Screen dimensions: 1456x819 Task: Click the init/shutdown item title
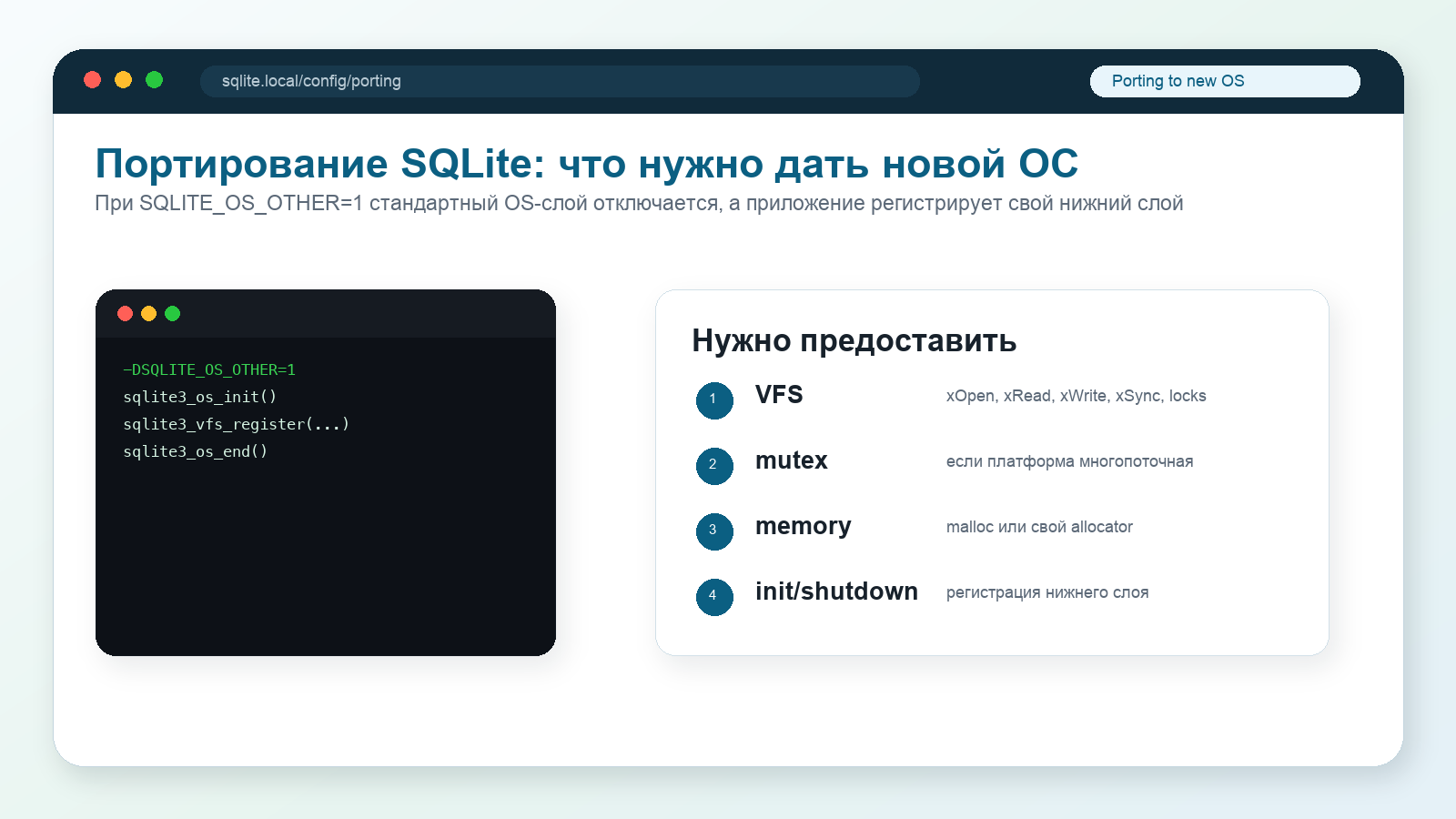[x=836, y=591]
